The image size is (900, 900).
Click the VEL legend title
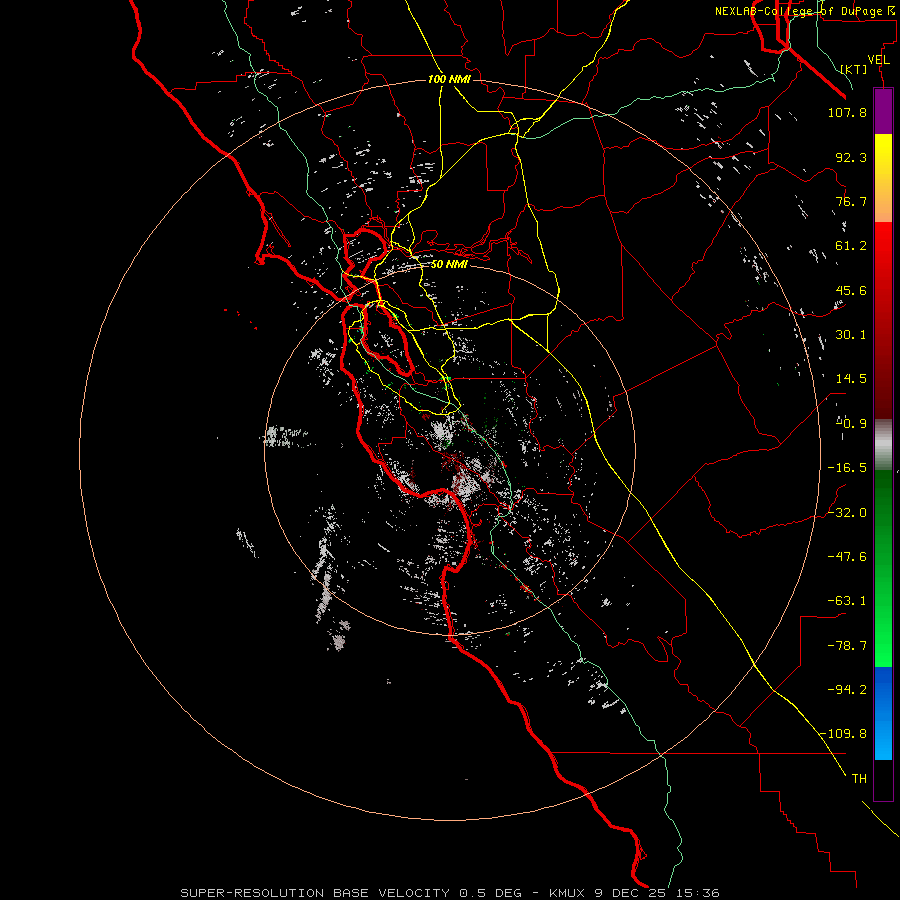[878, 60]
